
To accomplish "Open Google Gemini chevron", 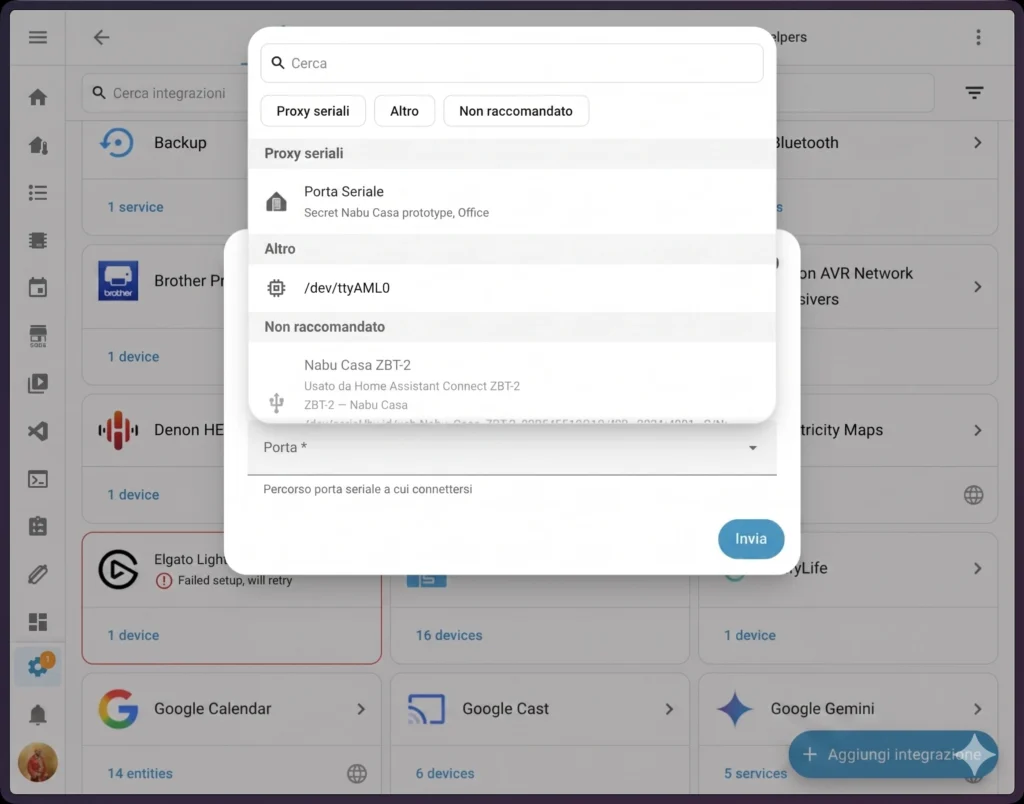I will click(x=977, y=709).
